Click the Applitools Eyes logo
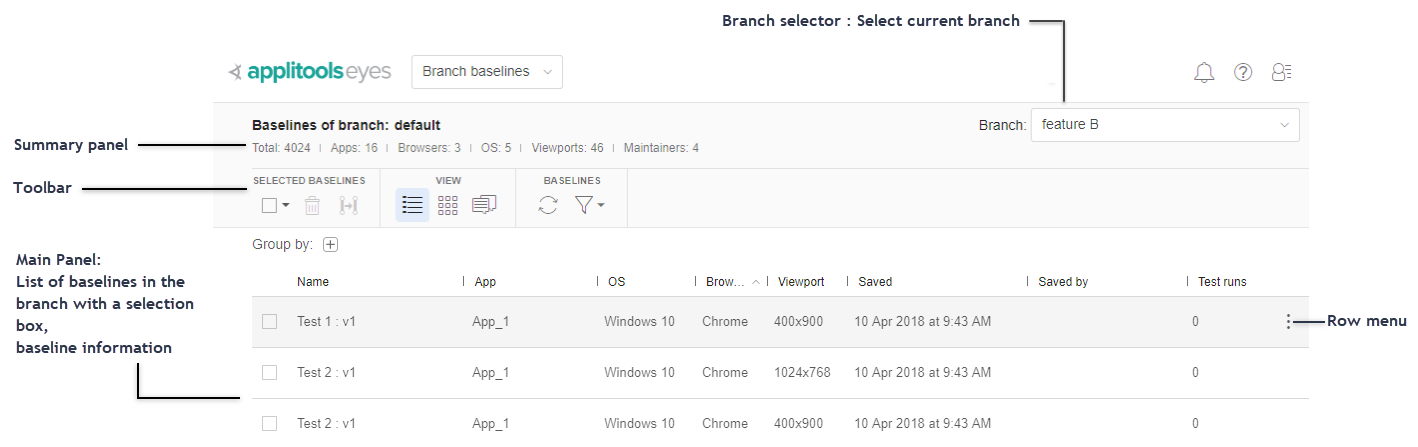The height and width of the screenshot is (447, 1418). (x=310, y=72)
